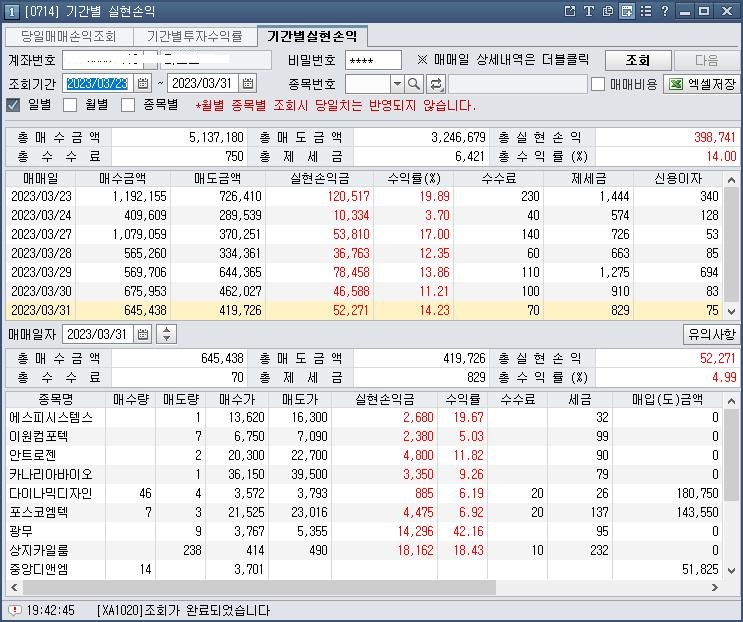Open calendar beside 매매일자 date field
The width and height of the screenshot is (743, 622).
pos(143,334)
